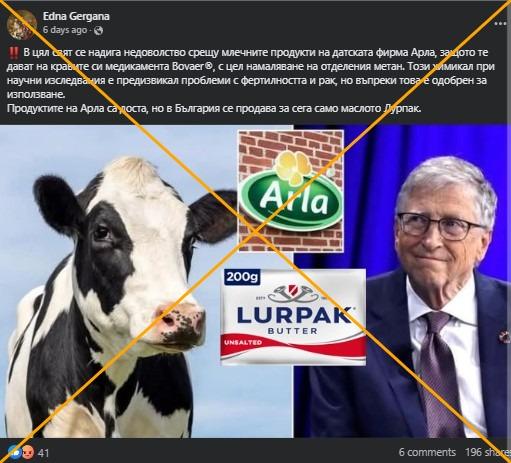Open Edna Gergana profile name link

click(x=76, y=16)
